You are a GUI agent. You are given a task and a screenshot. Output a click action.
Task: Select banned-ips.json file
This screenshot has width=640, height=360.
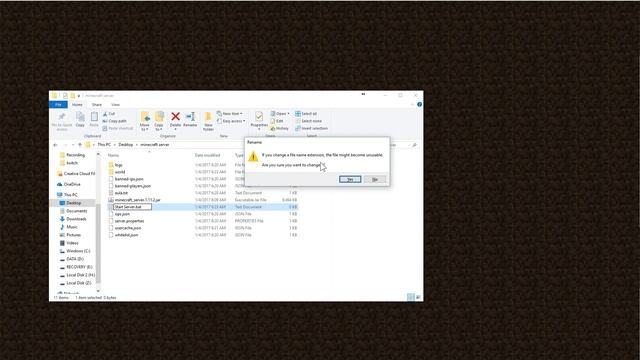pos(126,179)
